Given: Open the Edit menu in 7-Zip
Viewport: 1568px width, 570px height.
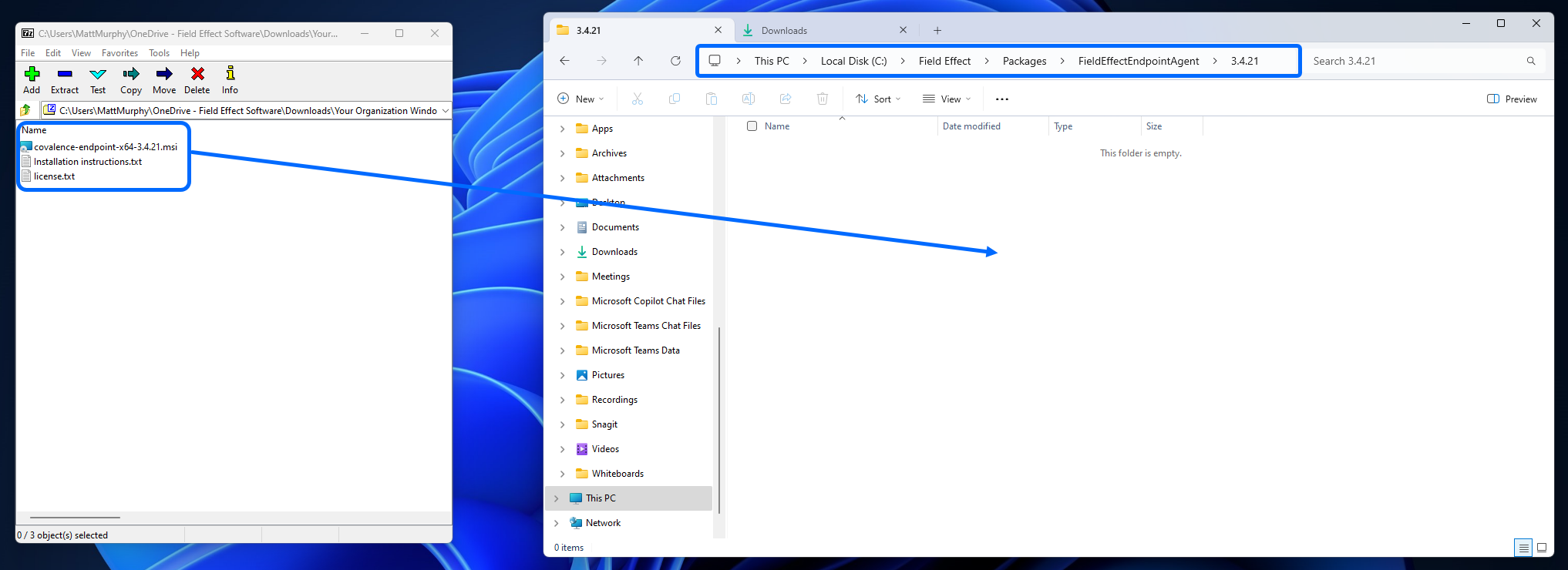Looking at the screenshot, I should click(x=53, y=53).
